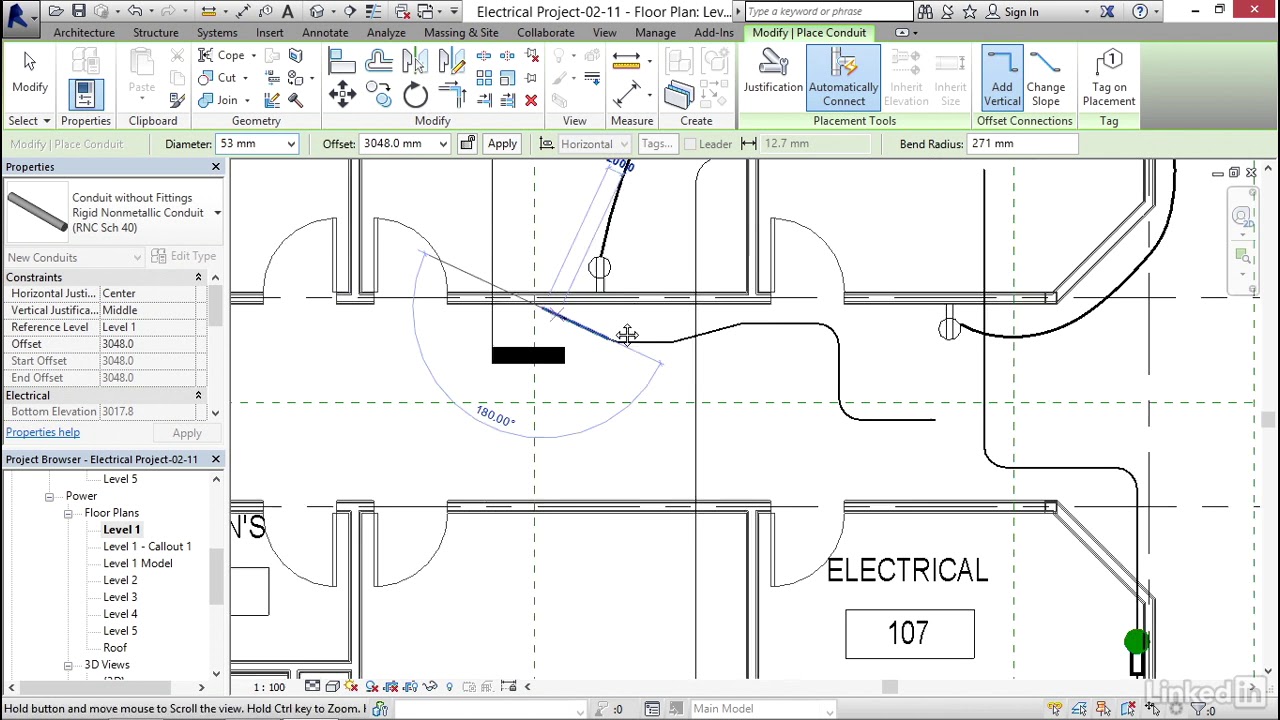The image size is (1280, 720).
Task: Click the Thin Lines icon
Action: coord(372,12)
